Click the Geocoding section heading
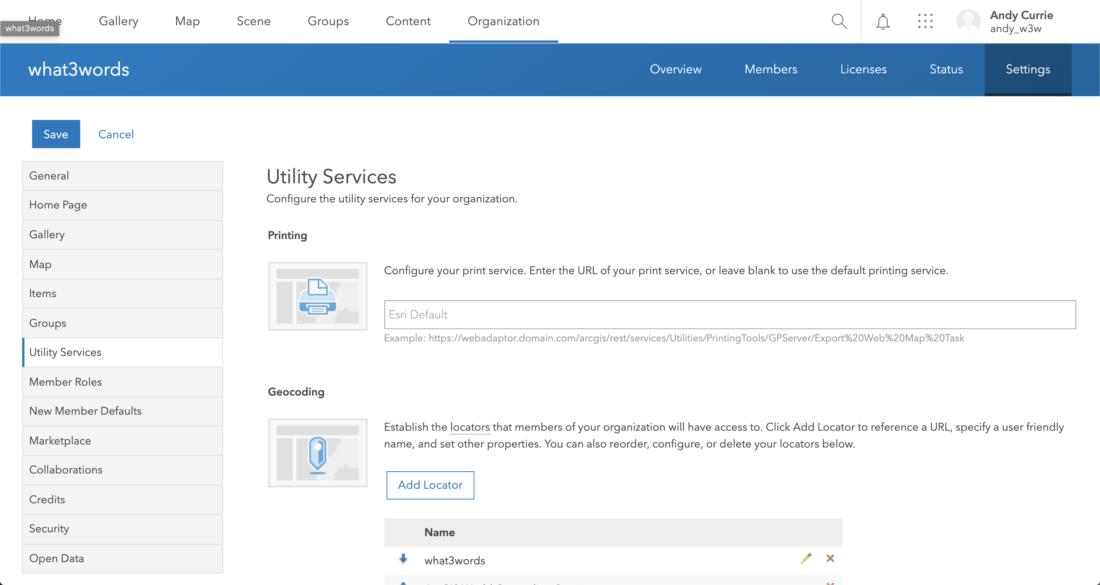The width and height of the screenshot is (1100, 585). 296,392
